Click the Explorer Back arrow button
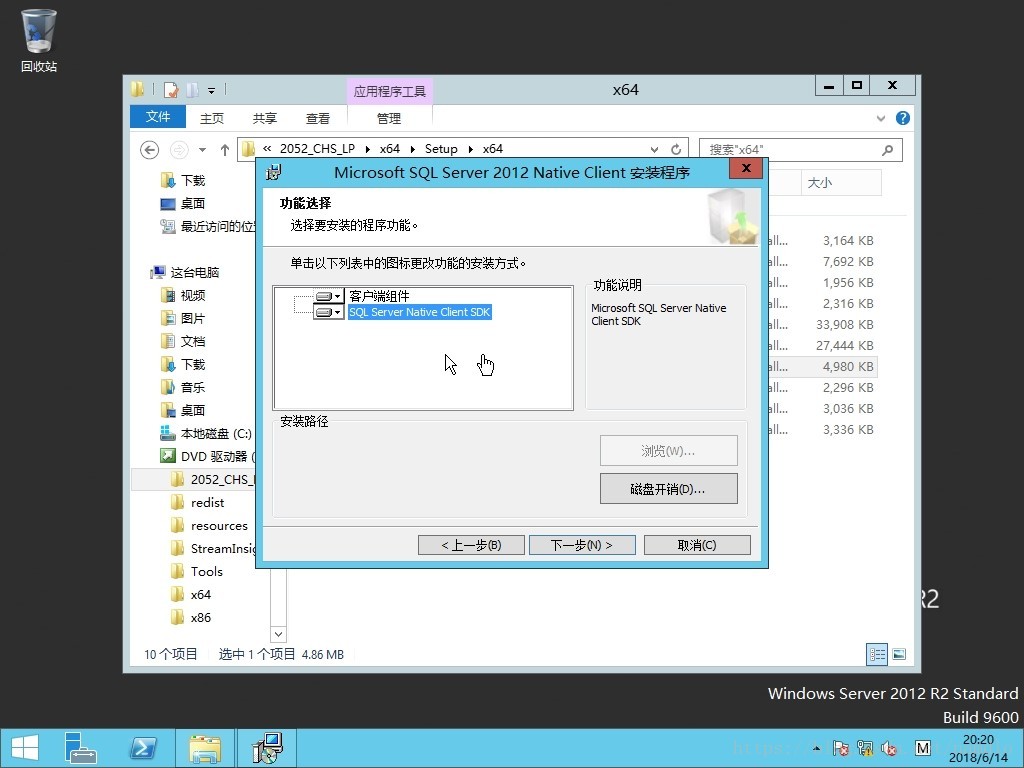 click(x=150, y=150)
